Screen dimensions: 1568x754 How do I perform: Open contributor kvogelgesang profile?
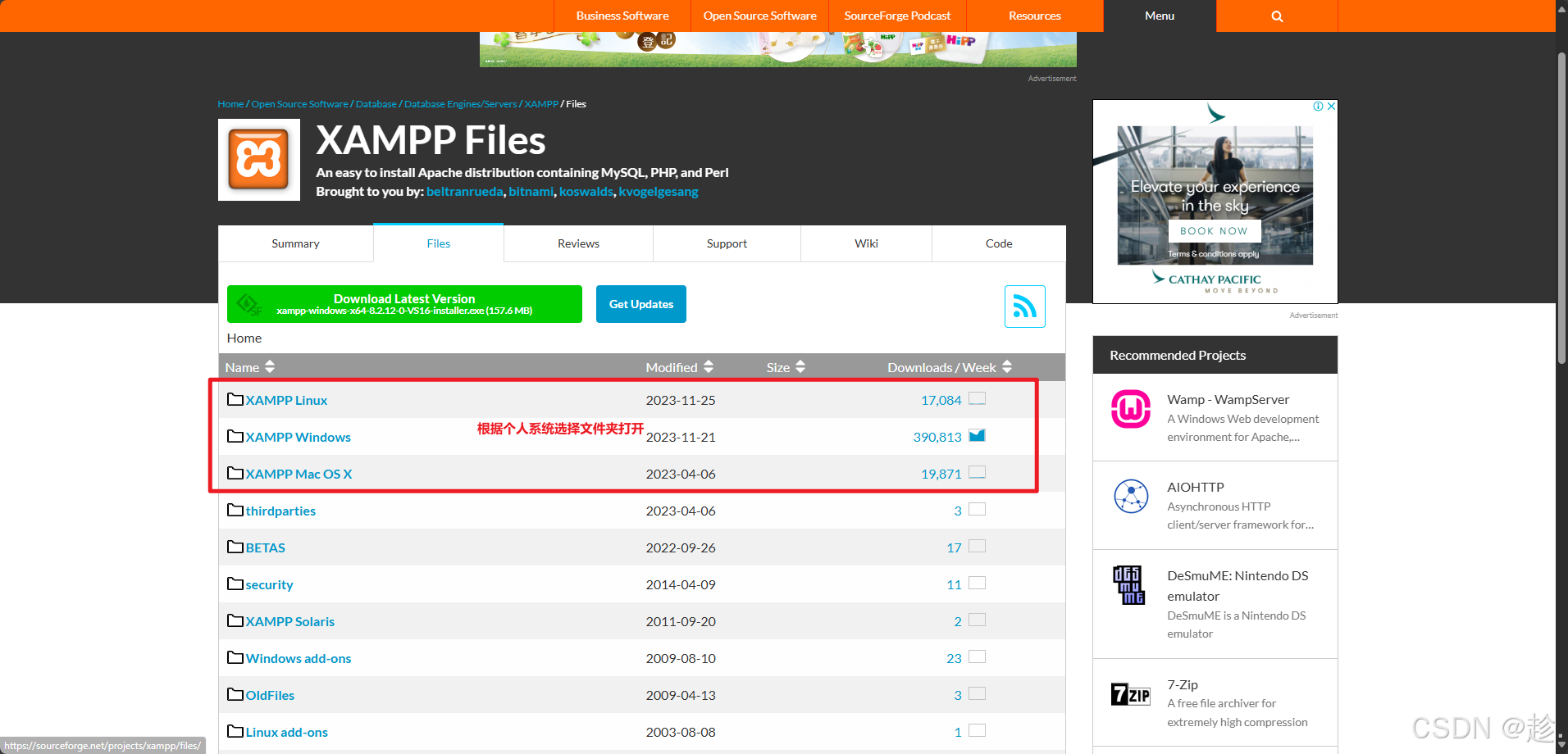point(659,192)
